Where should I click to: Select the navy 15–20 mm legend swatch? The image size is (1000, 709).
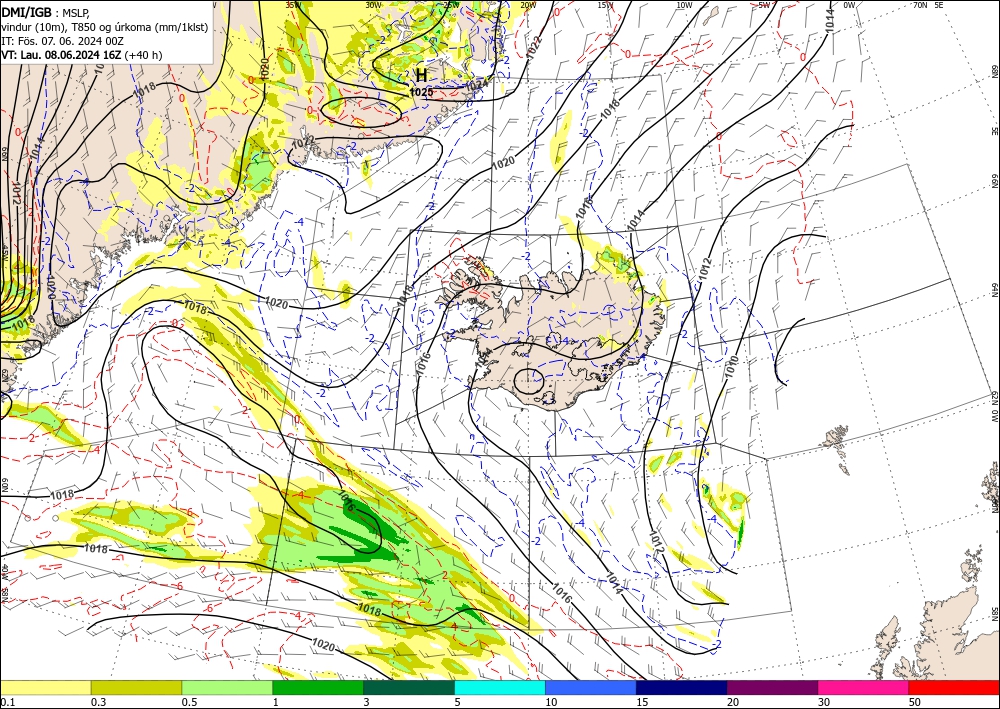pyautogui.click(x=682, y=687)
